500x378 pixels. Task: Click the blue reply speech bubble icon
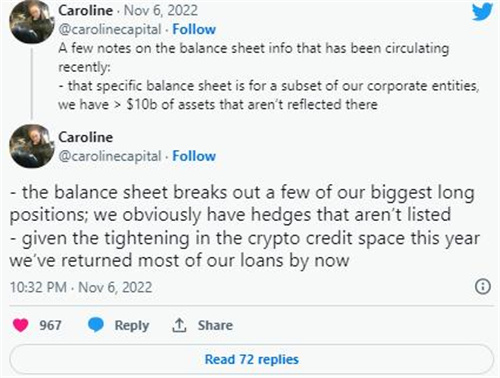click(96, 325)
